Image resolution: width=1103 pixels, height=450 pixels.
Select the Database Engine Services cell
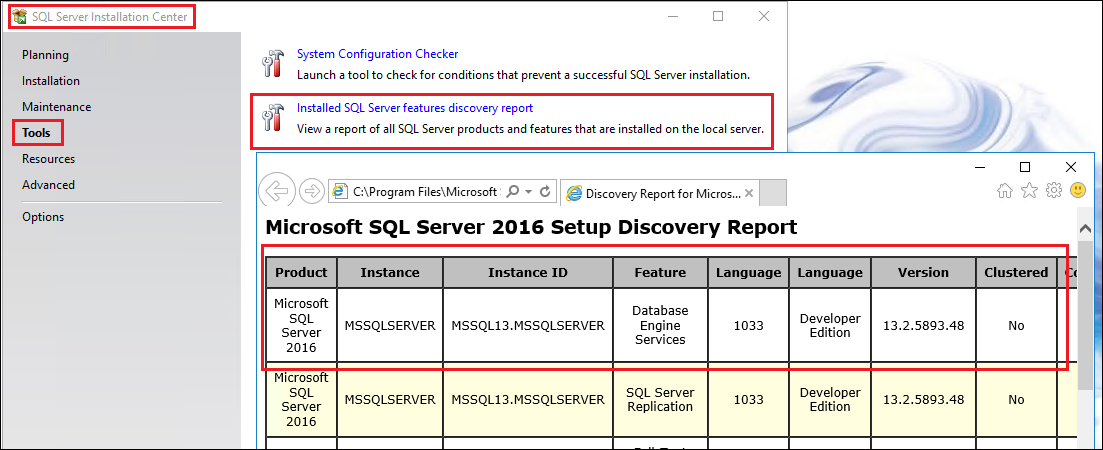(x=660, y=325)
